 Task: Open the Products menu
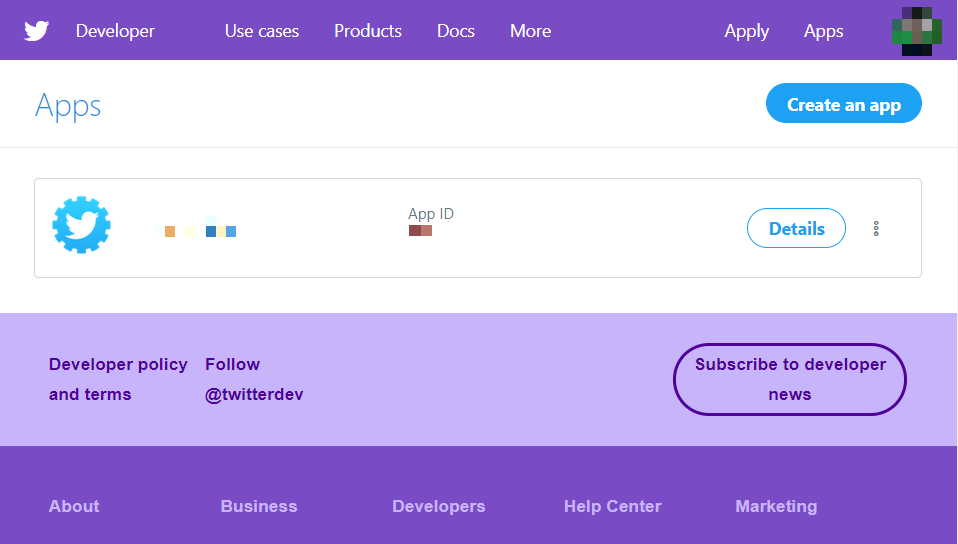(368, 31)
